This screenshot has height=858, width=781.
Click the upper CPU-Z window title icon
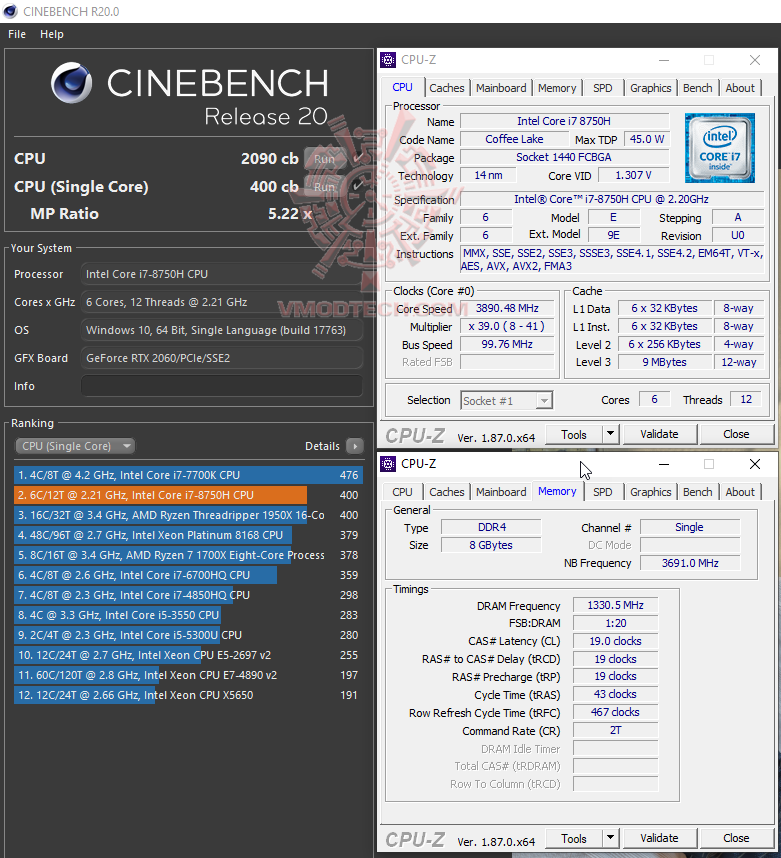click(x=388, y=60)
